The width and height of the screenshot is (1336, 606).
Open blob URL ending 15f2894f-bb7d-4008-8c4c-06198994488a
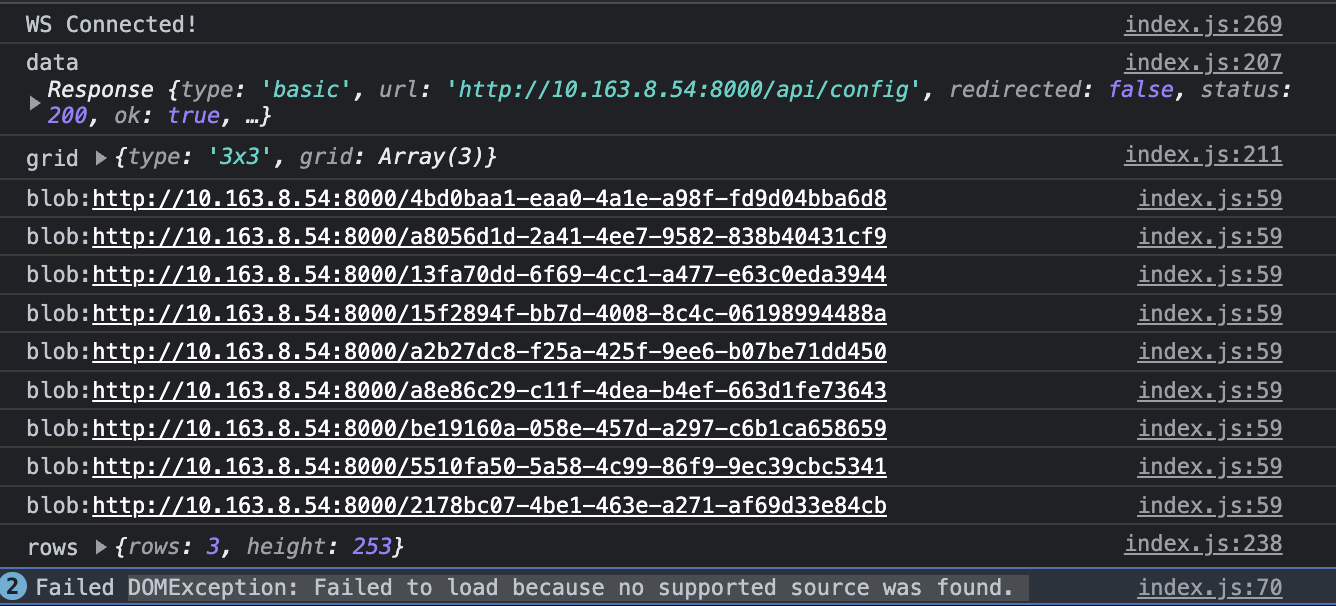click(x=489, y=314)
